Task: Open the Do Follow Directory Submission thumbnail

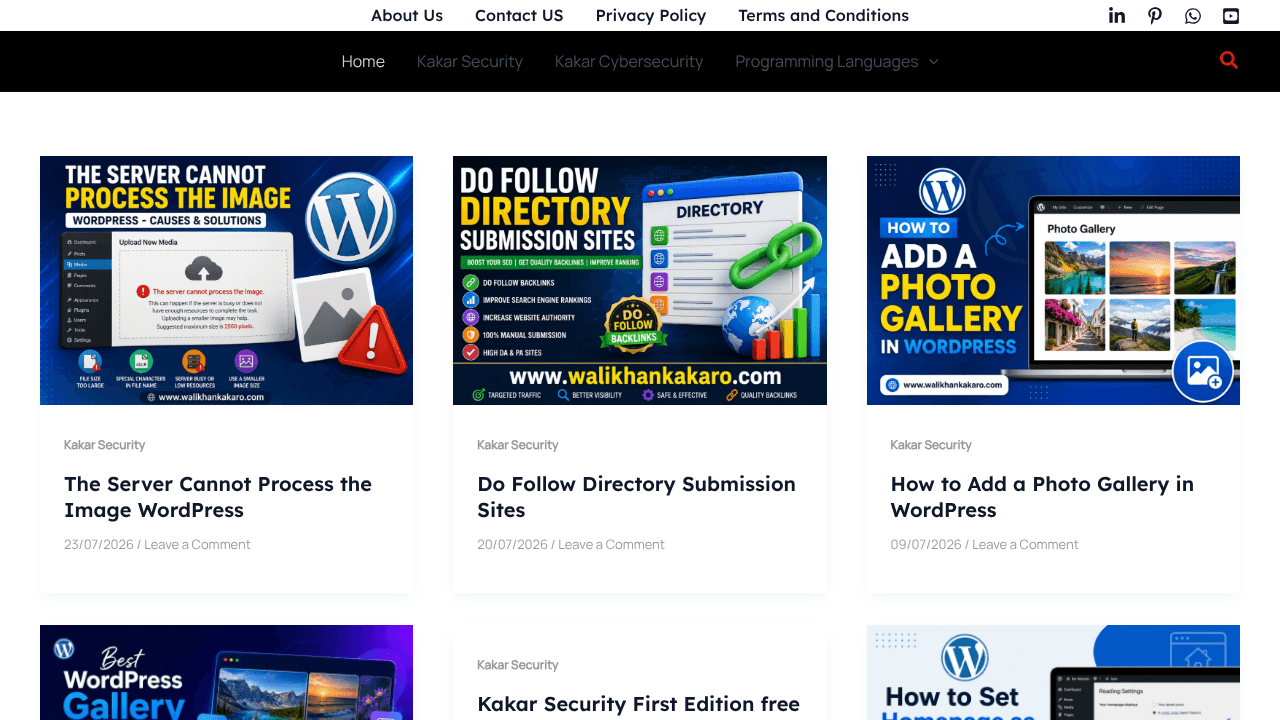Action: point(640,280)
